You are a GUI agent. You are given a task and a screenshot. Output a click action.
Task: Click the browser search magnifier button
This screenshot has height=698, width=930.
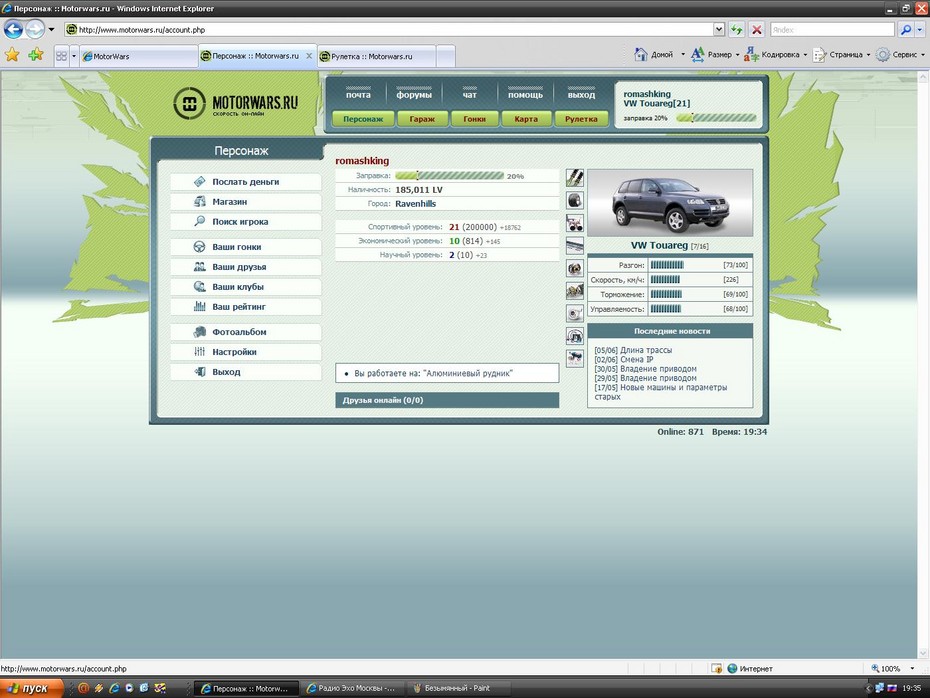tap(905, 29)
